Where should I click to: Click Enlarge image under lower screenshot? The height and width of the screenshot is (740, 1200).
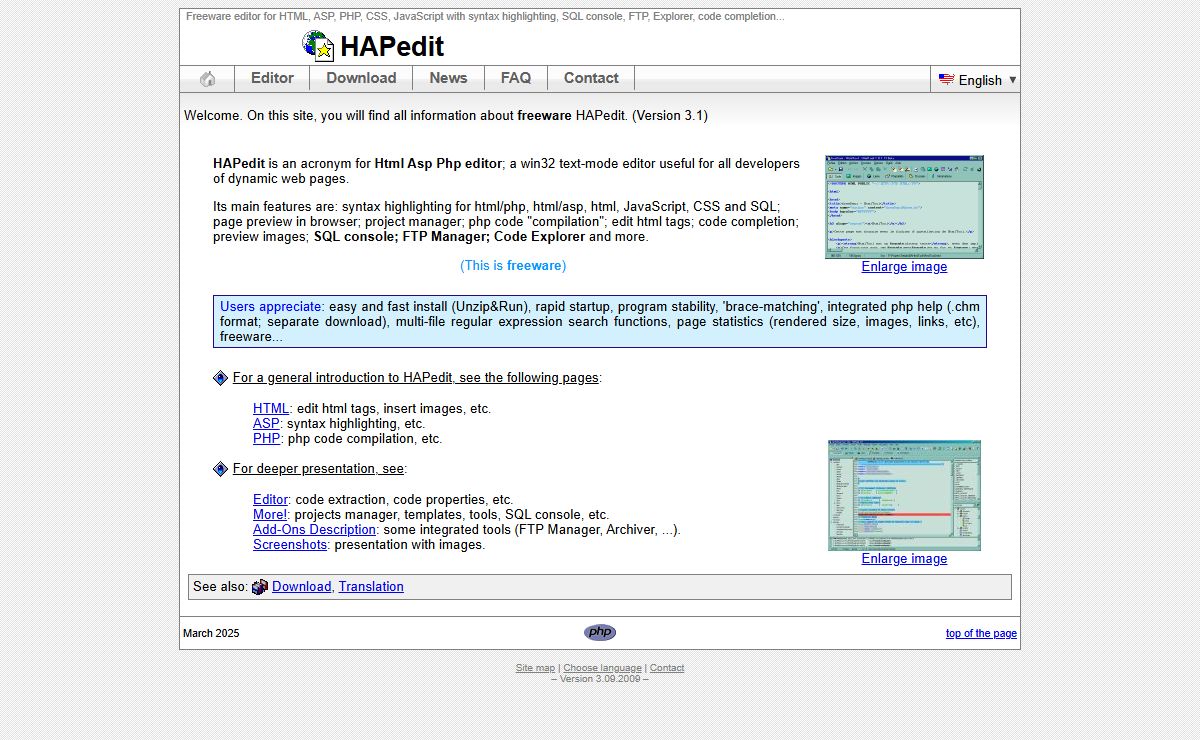[x=904, y=559]
